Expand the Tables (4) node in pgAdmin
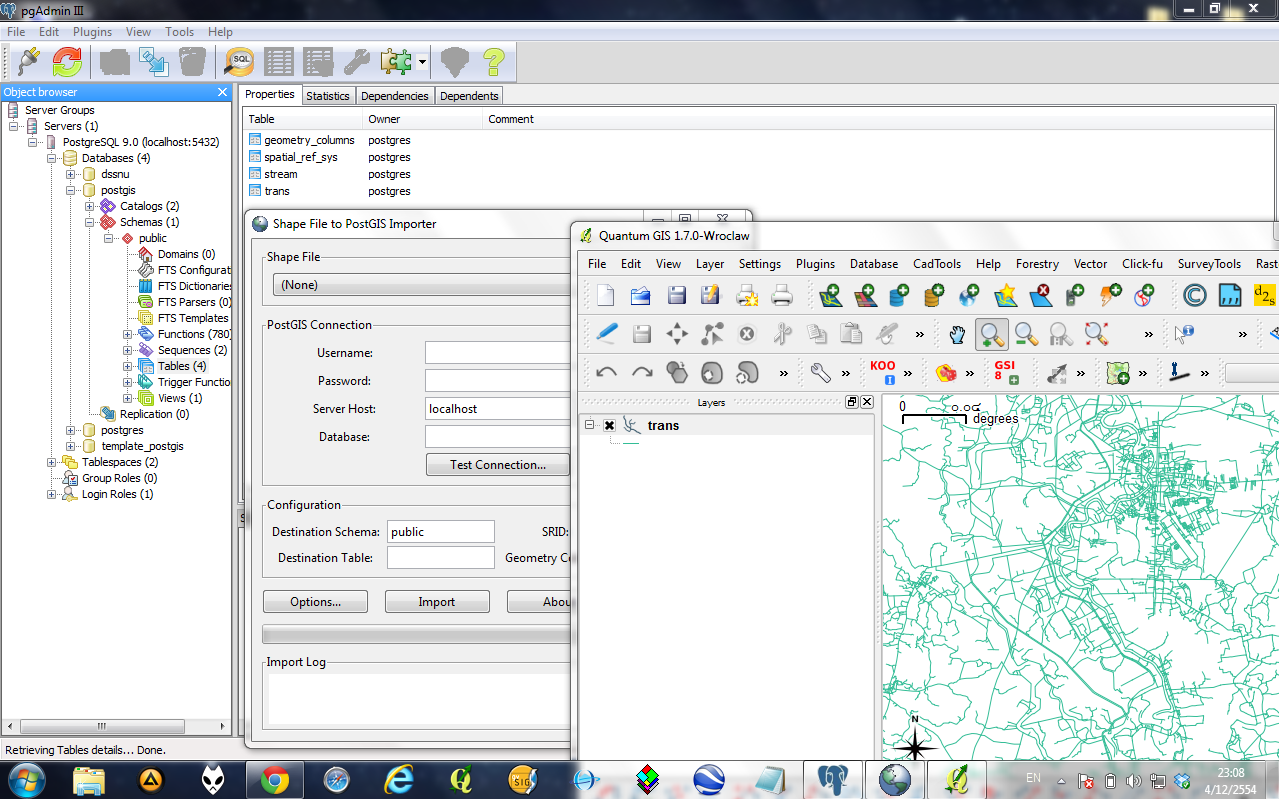Image resolution: width=1279 pixels, height=799 pixels. (129, 365)
